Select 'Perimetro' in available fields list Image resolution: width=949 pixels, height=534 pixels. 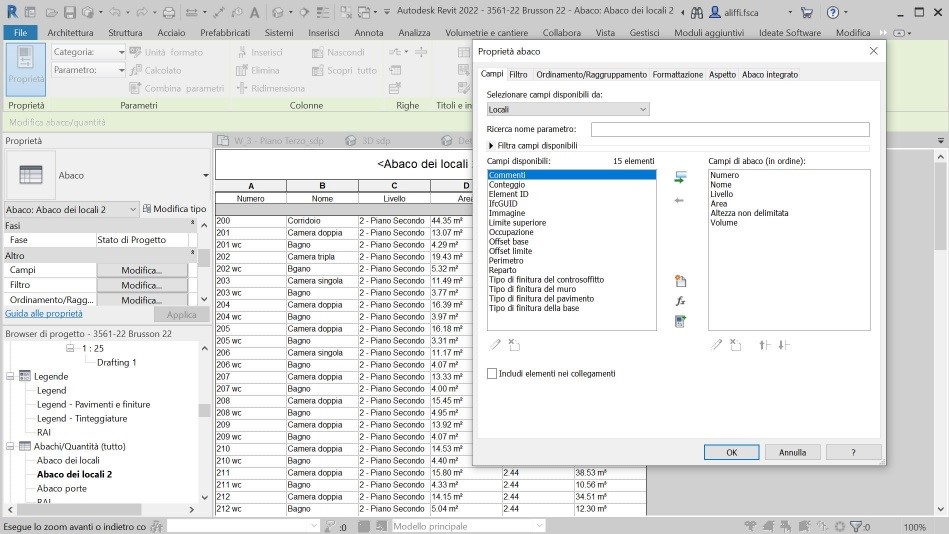coord(505,261)
